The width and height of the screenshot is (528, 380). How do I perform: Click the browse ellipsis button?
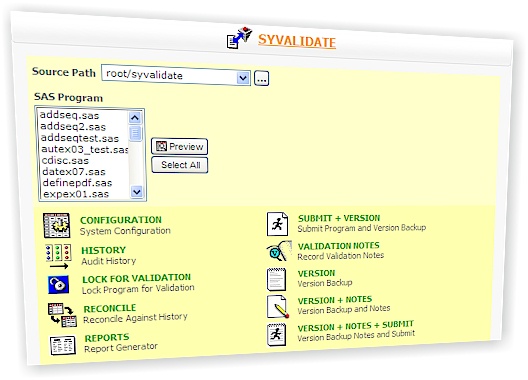pos(261,78)
